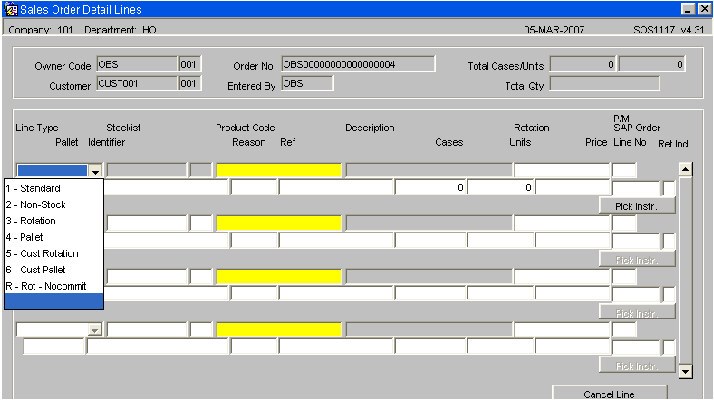Click first line's yellow Product Code field
Viewport: 714px width, 400px height.
(279, 170)
